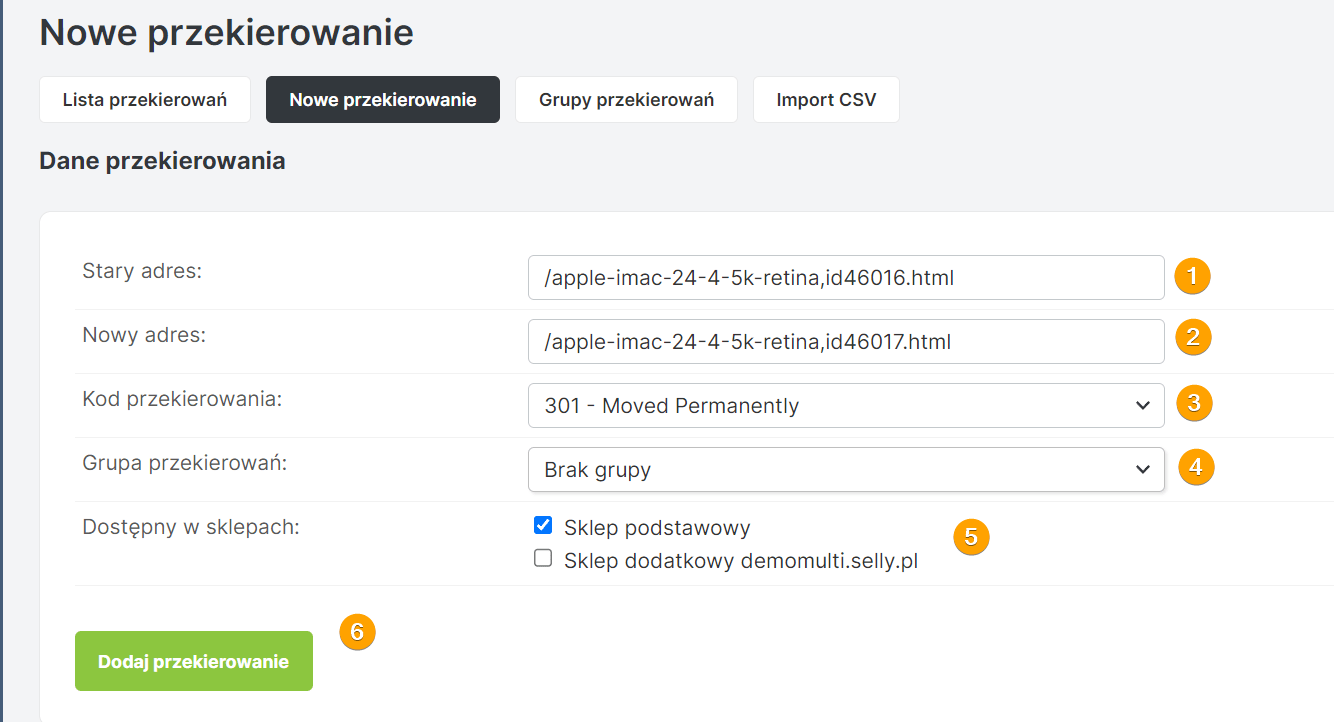Expand the Grupa przekierowań dropdown

[x=845, y=470]
